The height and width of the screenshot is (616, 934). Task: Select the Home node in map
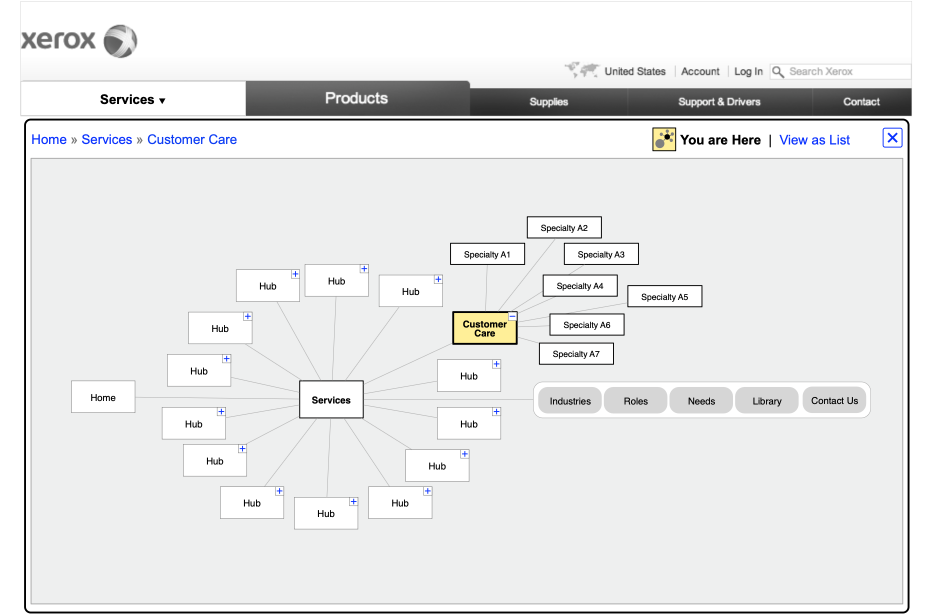[x=103, y=397]
